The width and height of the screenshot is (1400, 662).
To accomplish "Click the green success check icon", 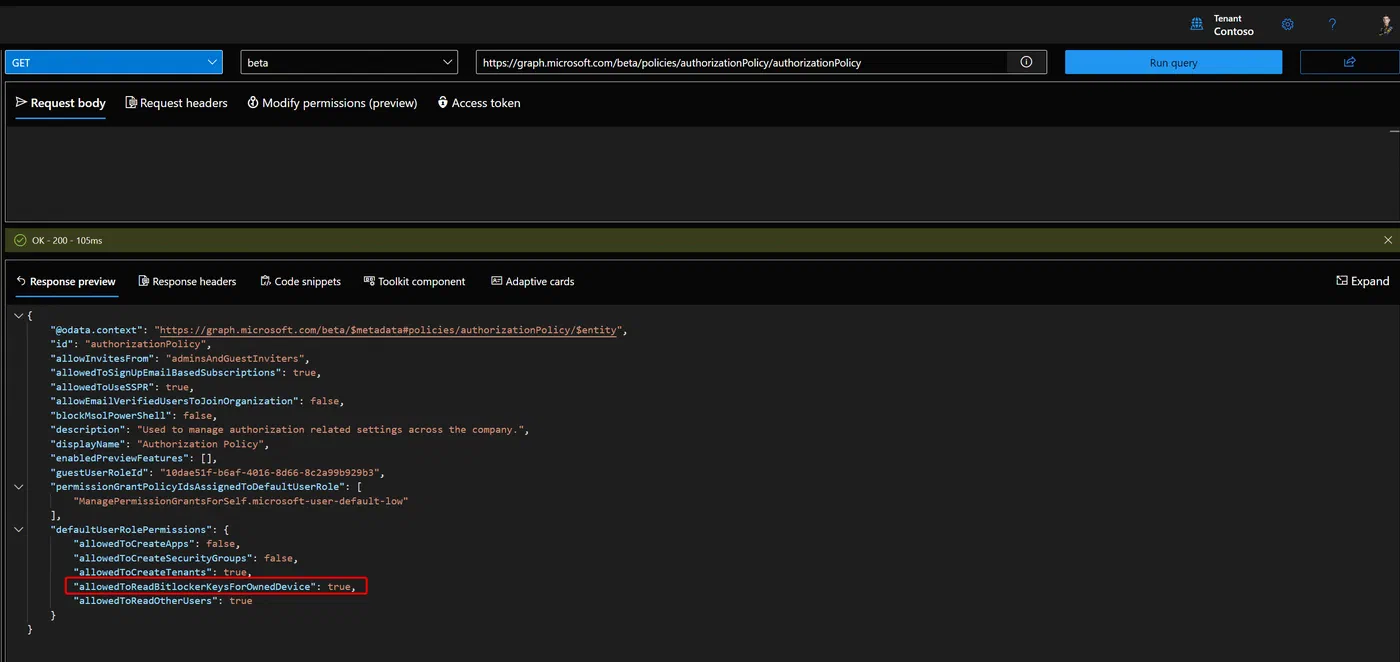I will 20,240.
